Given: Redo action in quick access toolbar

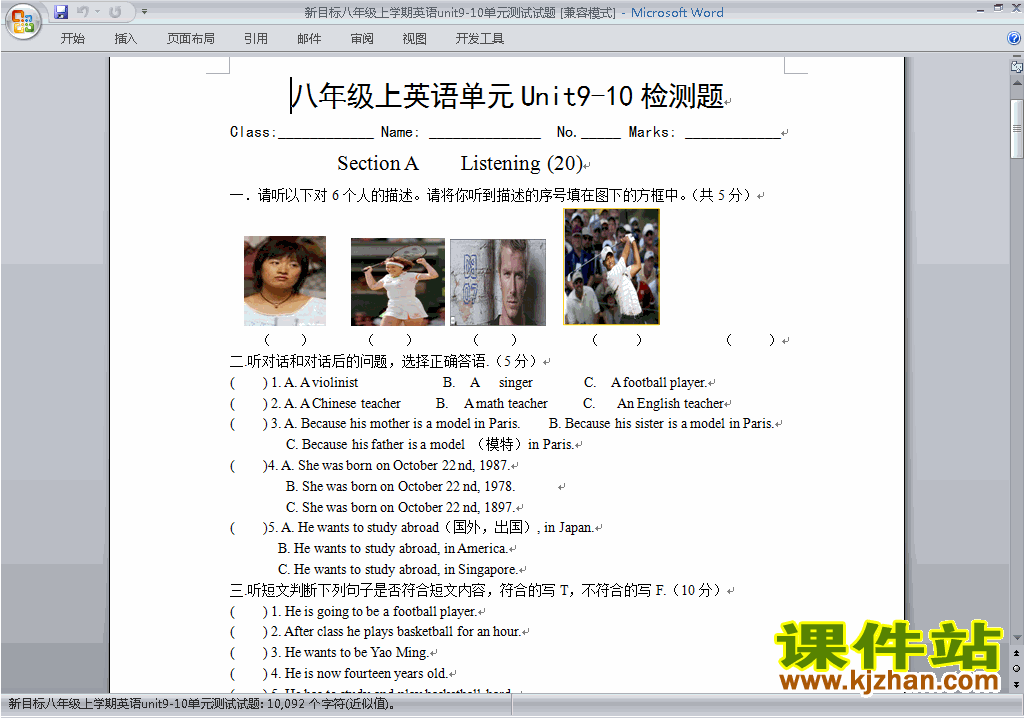Looking at the screenshot, I should [116, 12].
